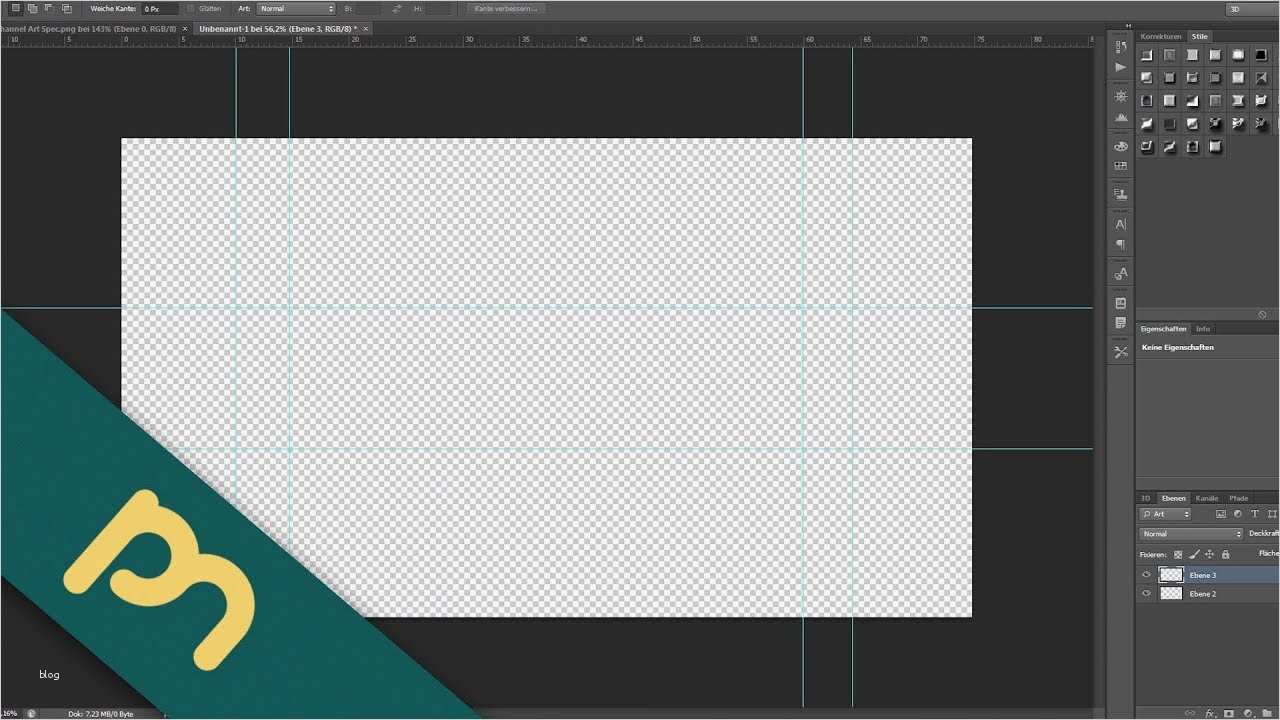Switch to the Korrekturen tab
Screen dimensions: 1280x720
coord(1160,36)
